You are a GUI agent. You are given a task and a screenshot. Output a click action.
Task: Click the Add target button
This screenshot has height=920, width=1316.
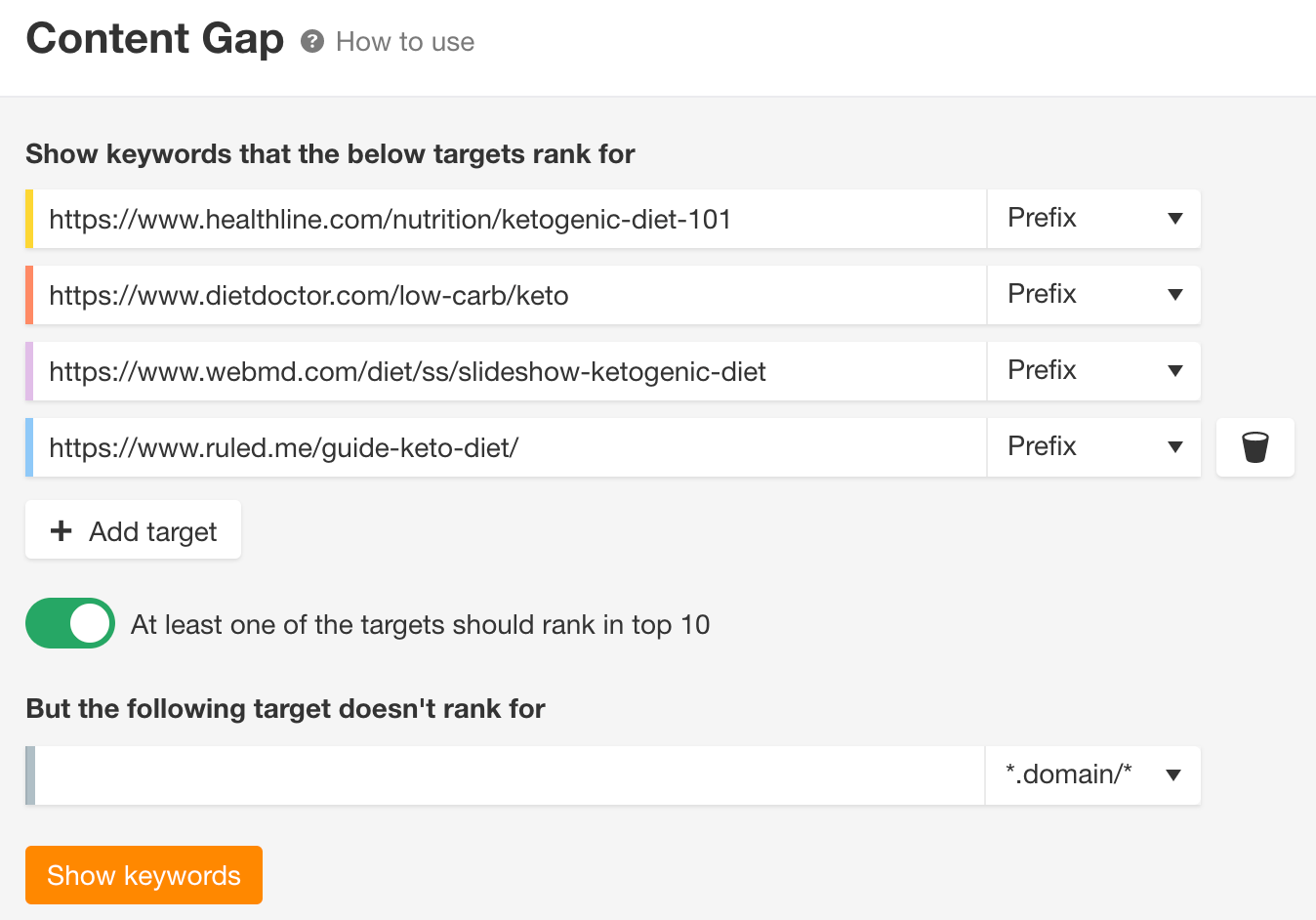click(132, 530)
